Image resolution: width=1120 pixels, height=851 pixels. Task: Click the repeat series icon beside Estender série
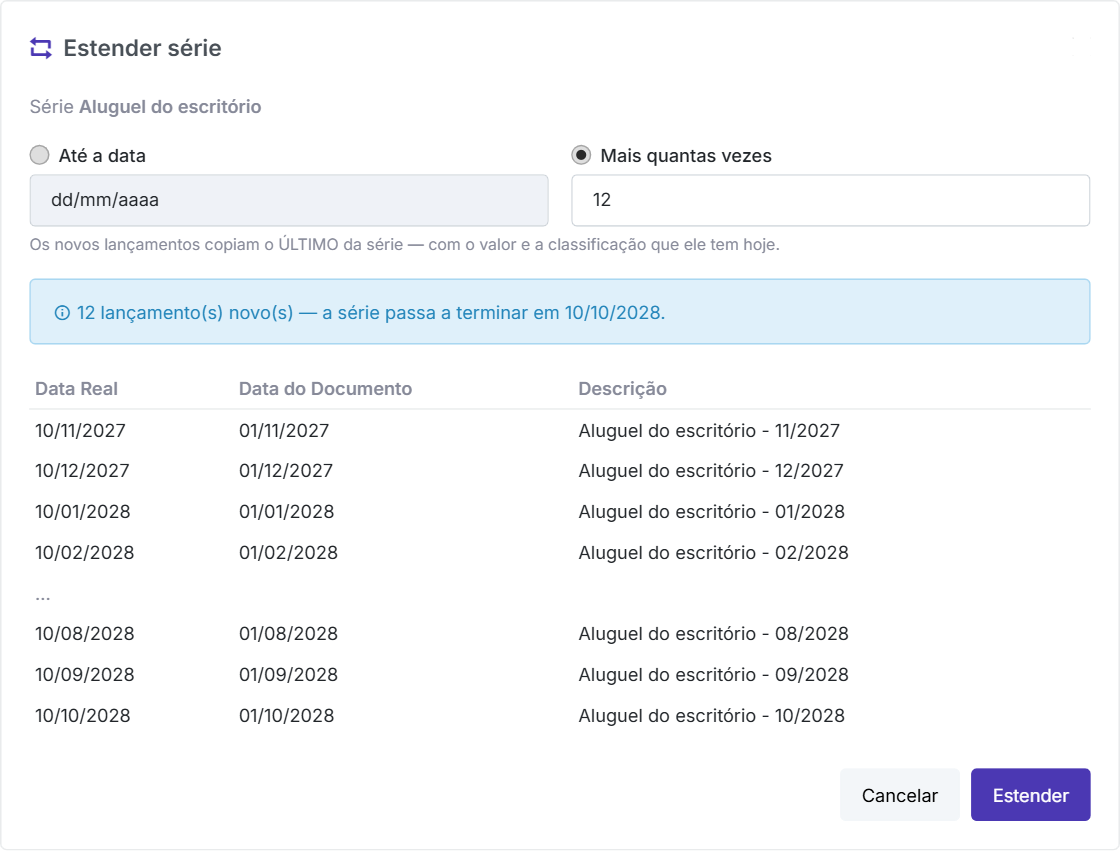point(41,49)
